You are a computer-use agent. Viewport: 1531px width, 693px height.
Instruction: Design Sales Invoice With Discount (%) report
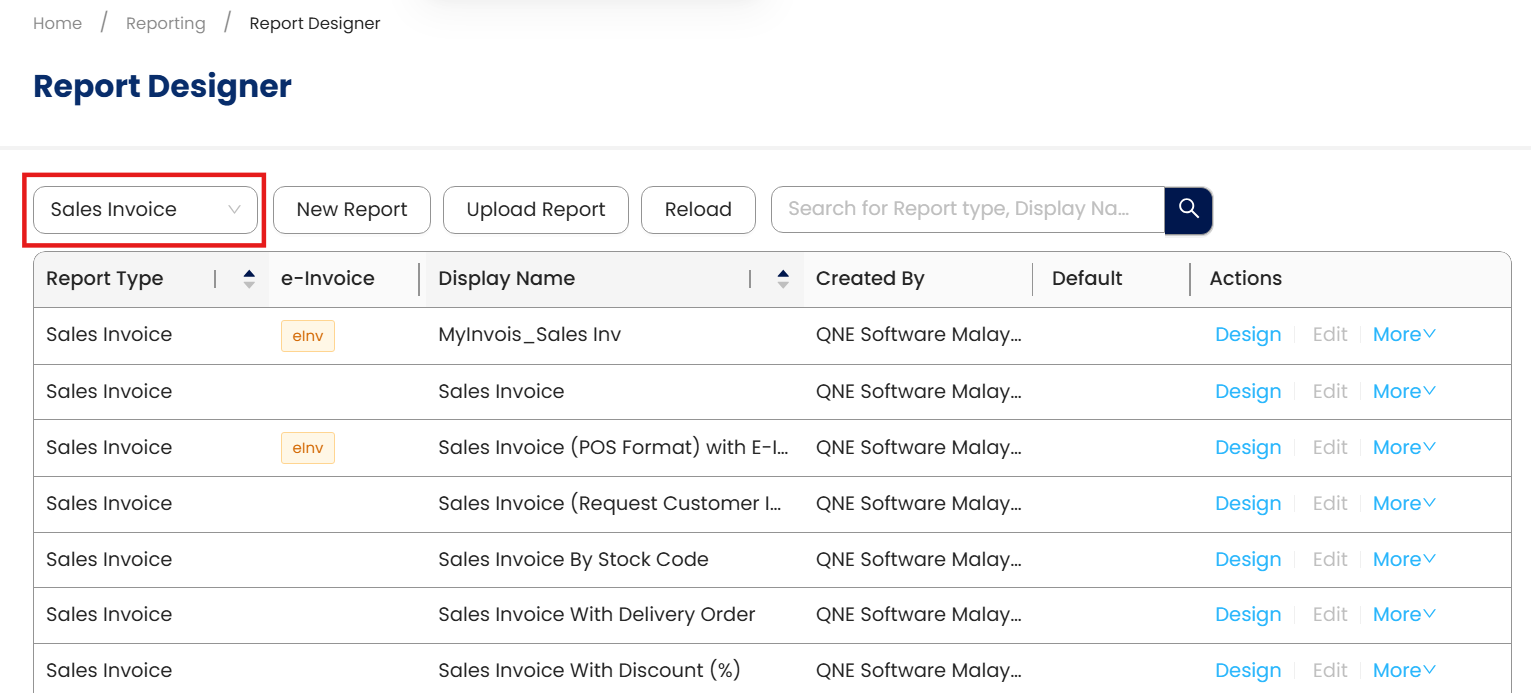tap(1247, 671)
